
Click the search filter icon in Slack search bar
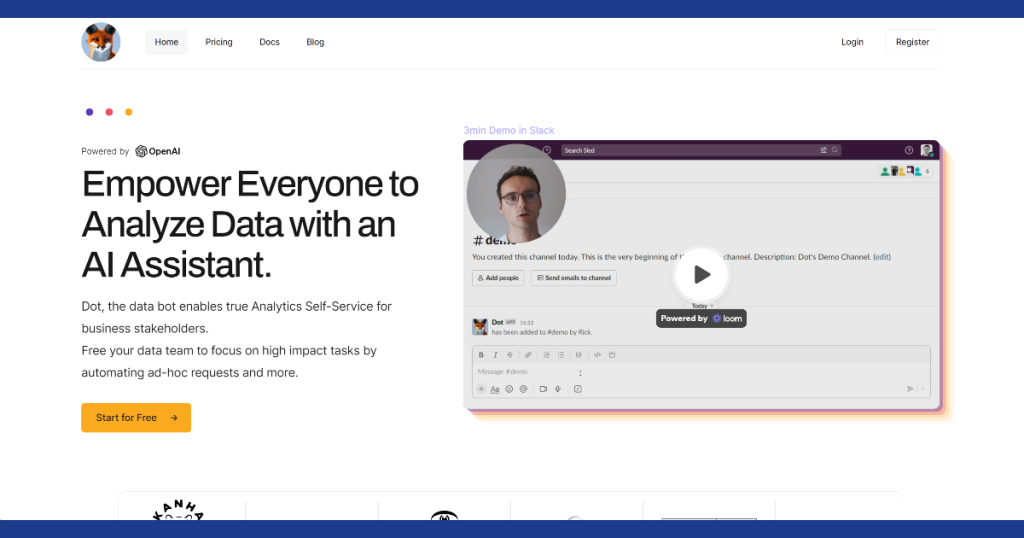pyautogui.click(x=824, y=150)
